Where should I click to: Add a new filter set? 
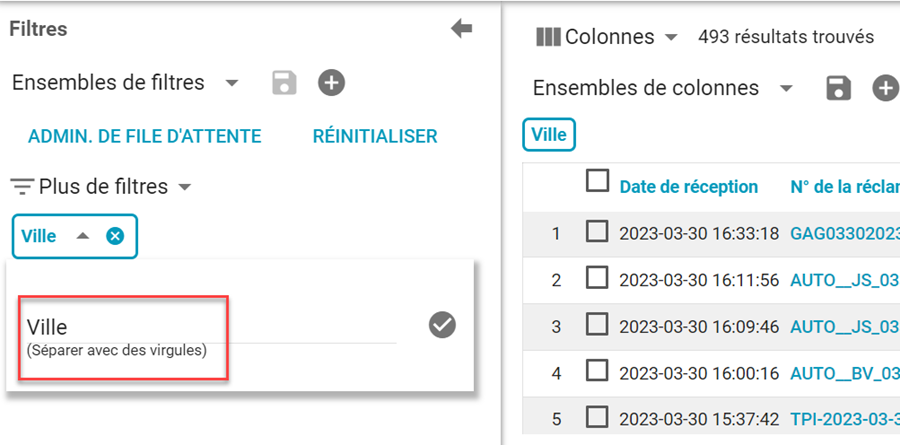tap(331, 83)
